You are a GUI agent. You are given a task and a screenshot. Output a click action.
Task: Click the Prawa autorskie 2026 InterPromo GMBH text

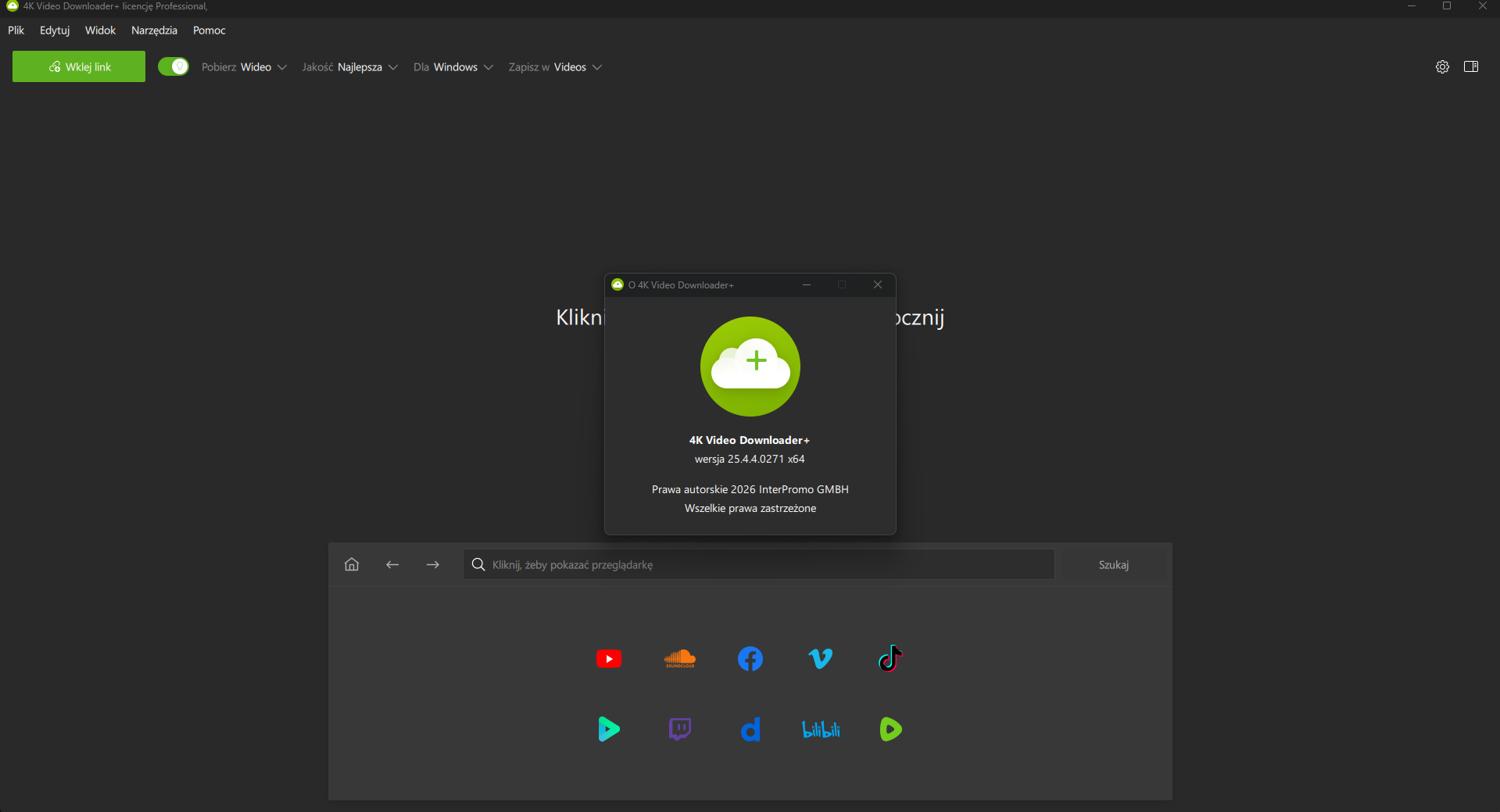click(750, 489)
